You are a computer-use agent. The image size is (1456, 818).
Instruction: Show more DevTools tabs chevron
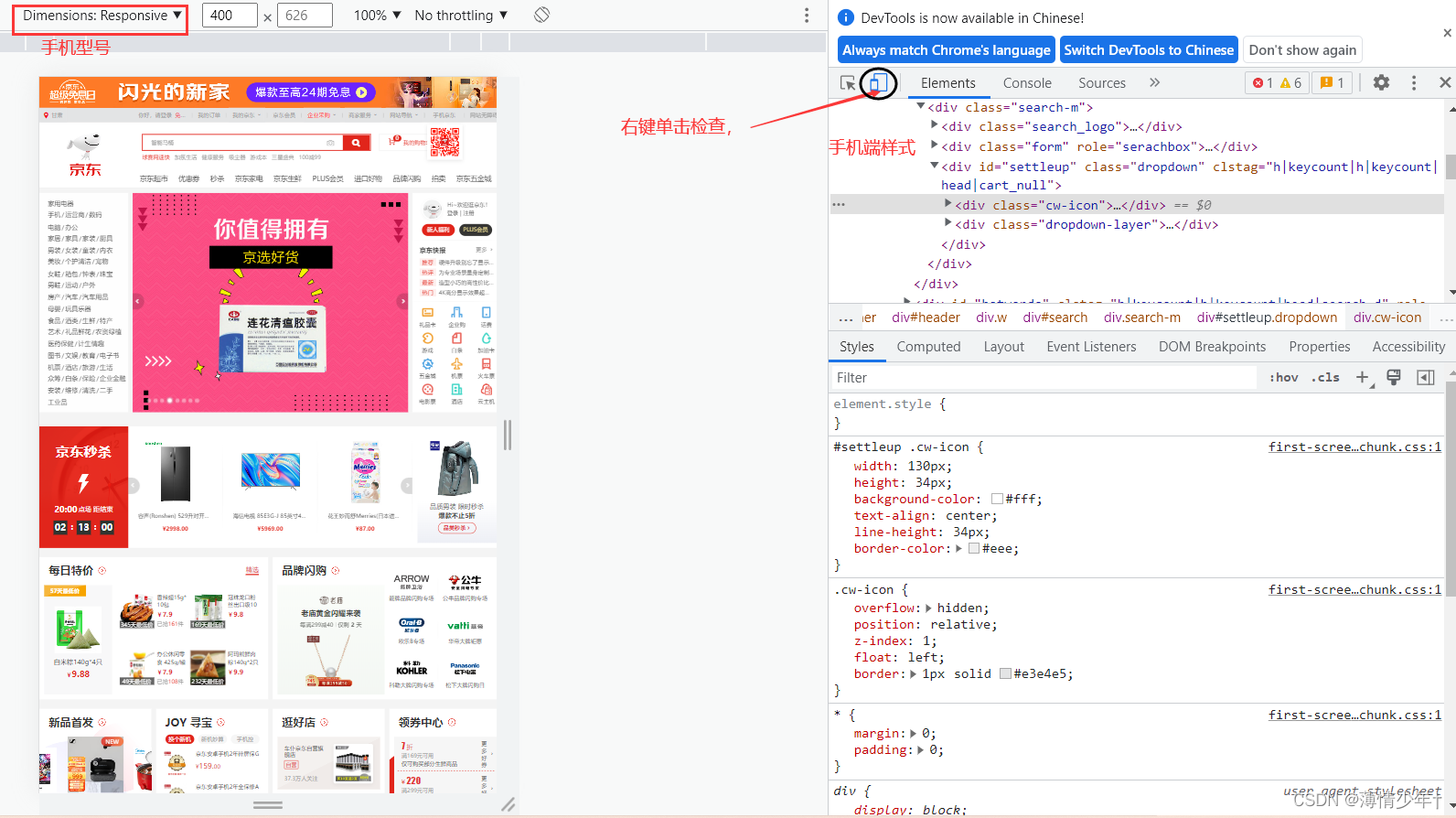[1154, 82]
